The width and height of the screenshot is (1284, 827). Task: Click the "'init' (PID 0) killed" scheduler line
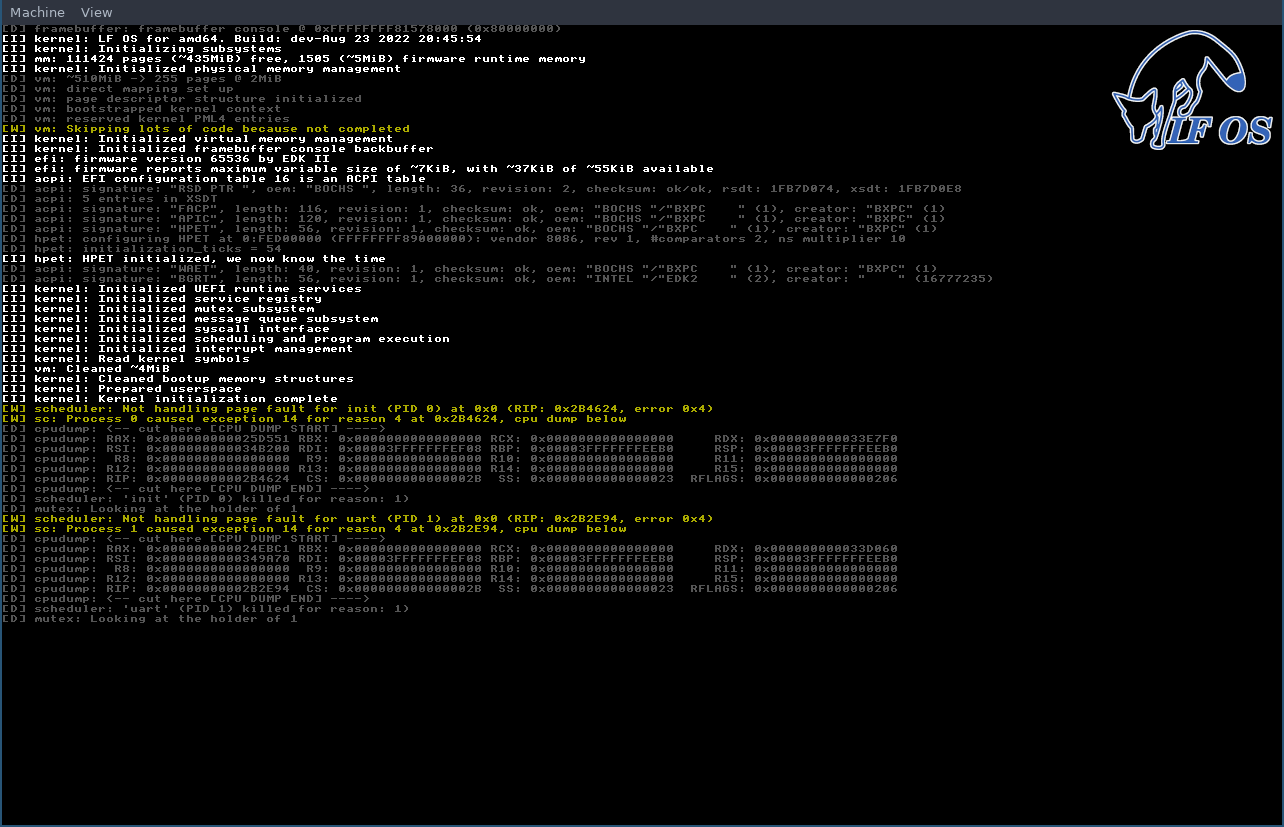[x=220, y=499]
